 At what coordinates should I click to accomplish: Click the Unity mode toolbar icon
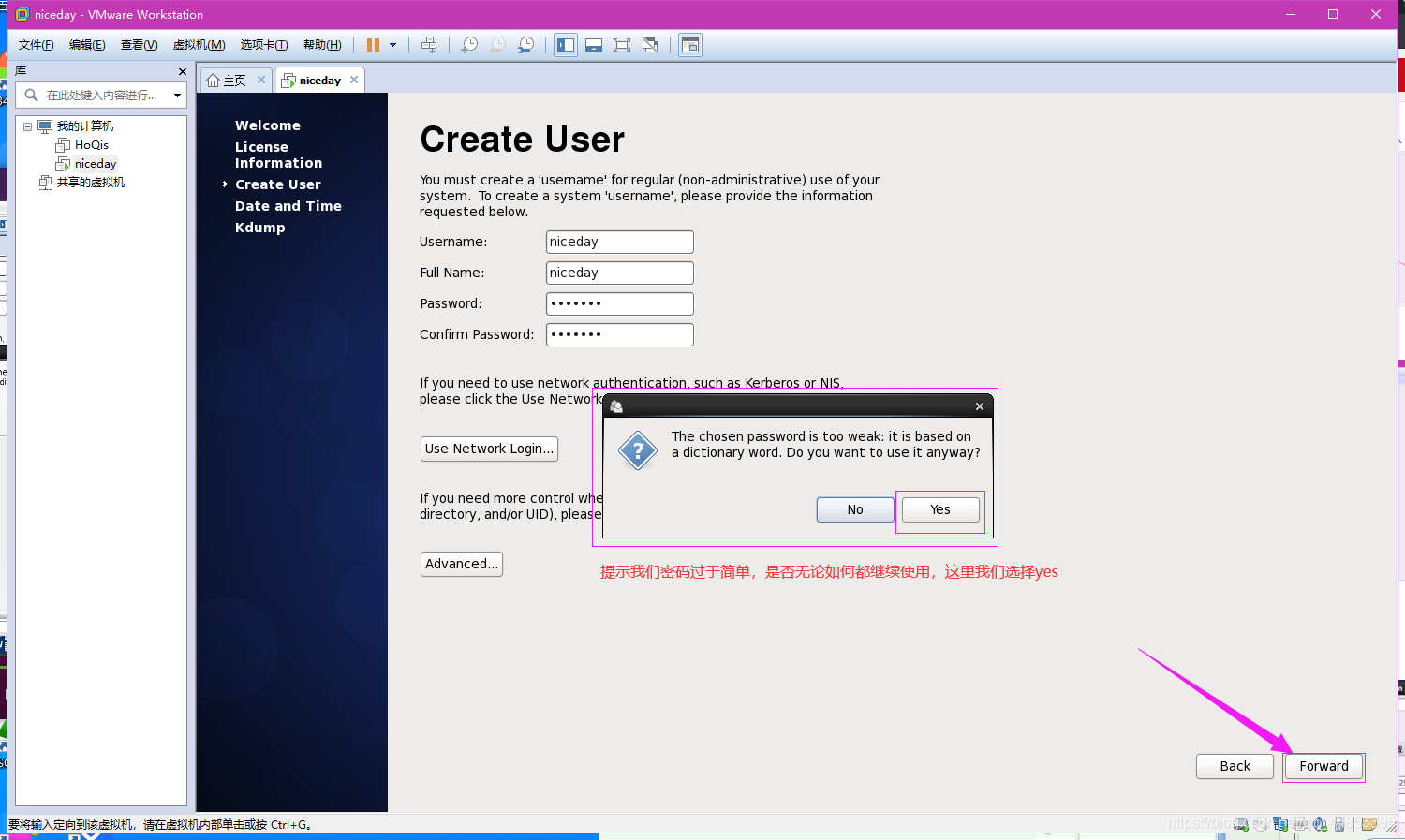click(650, 45)
